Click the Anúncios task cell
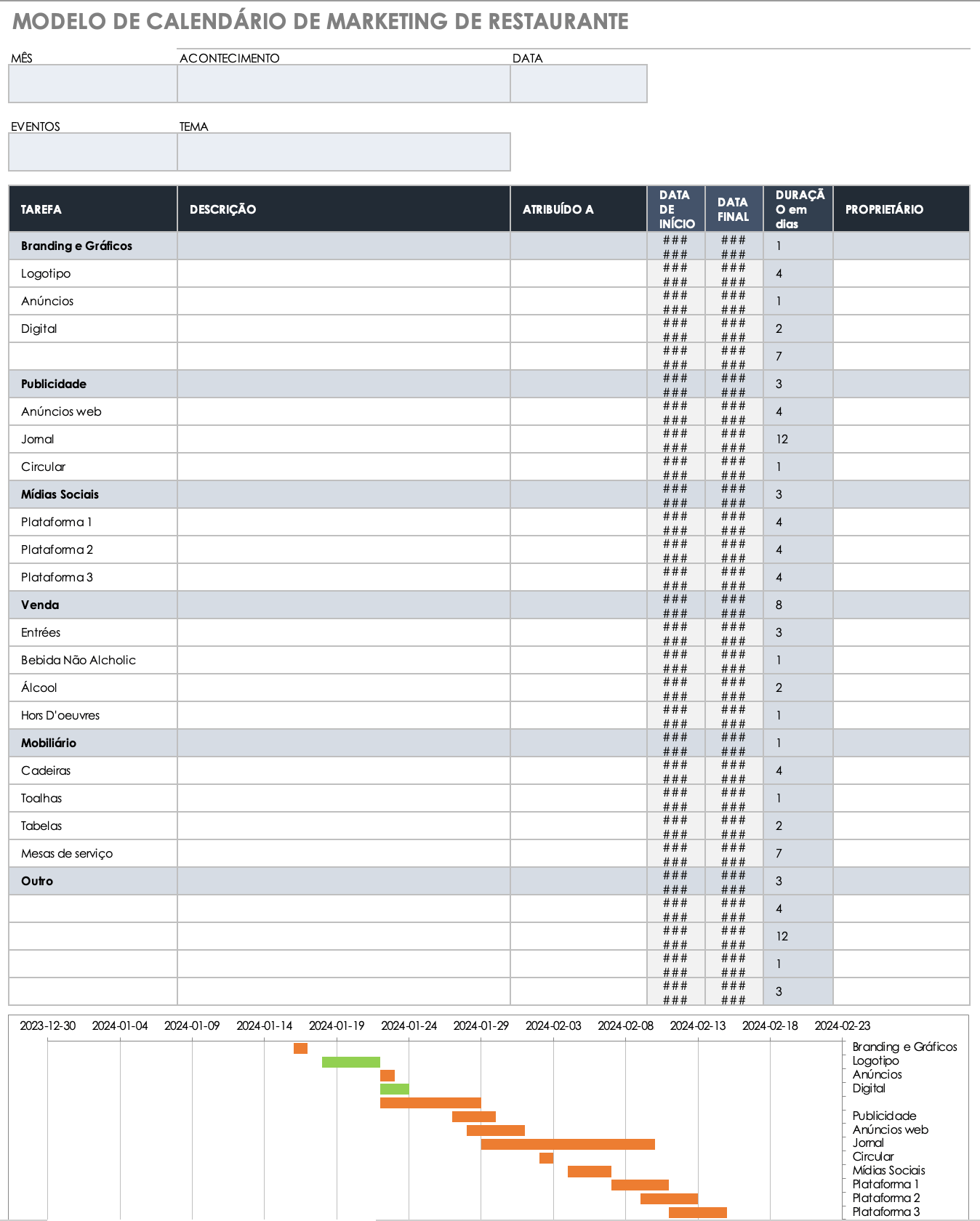 point(93,301)
